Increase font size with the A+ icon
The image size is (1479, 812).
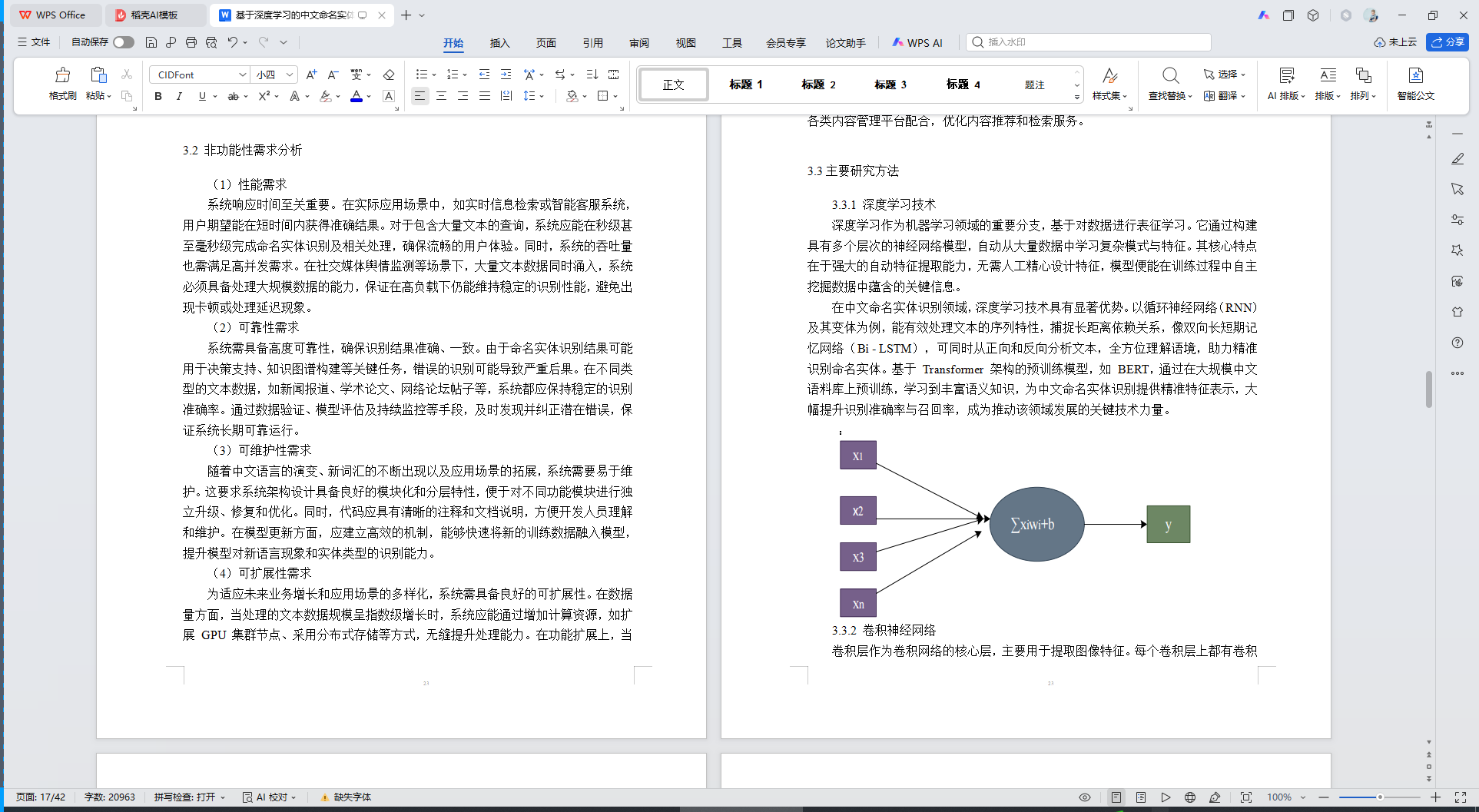(311, 75)
